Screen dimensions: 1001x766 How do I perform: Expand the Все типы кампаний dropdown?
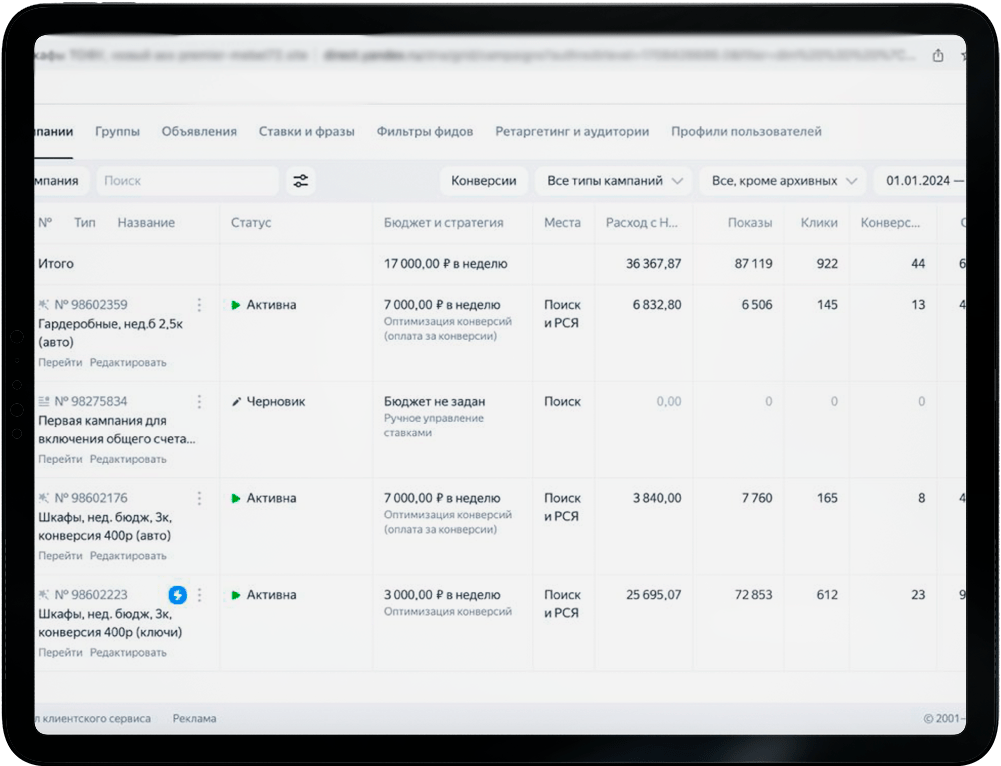tap(614, 181)
